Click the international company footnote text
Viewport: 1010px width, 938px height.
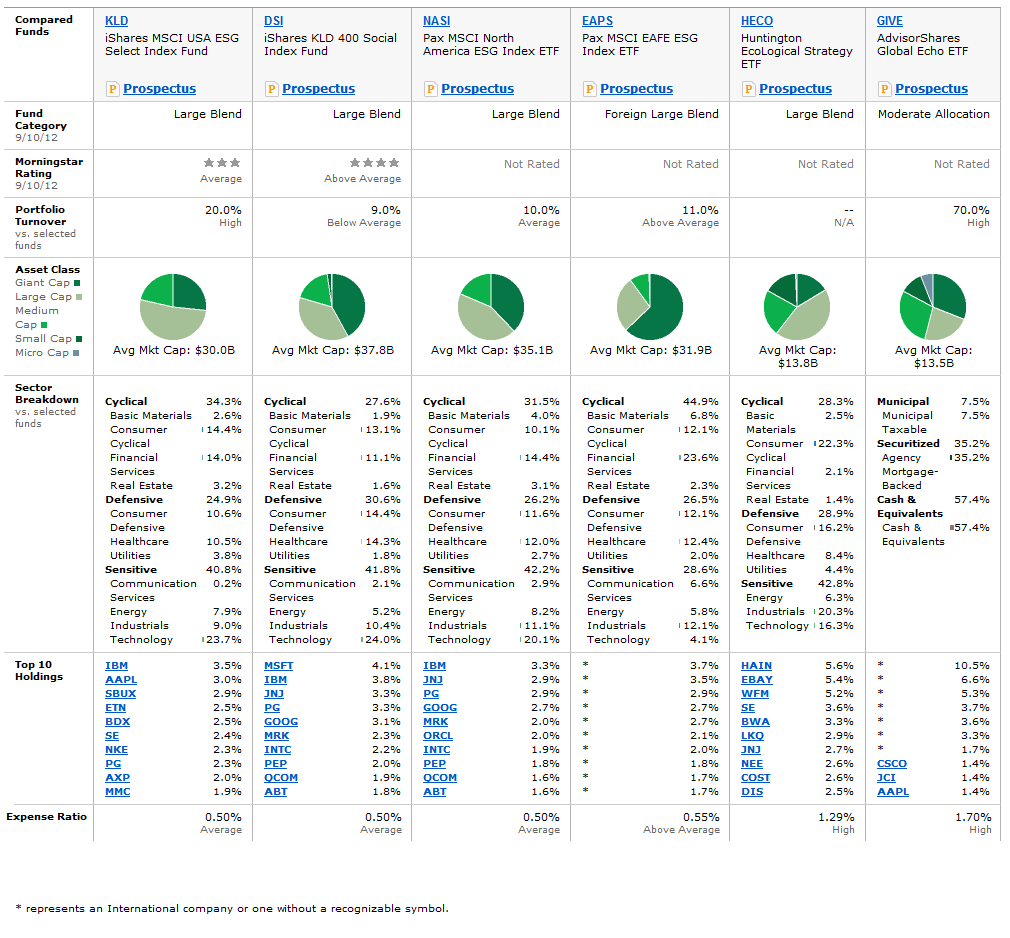232,908
